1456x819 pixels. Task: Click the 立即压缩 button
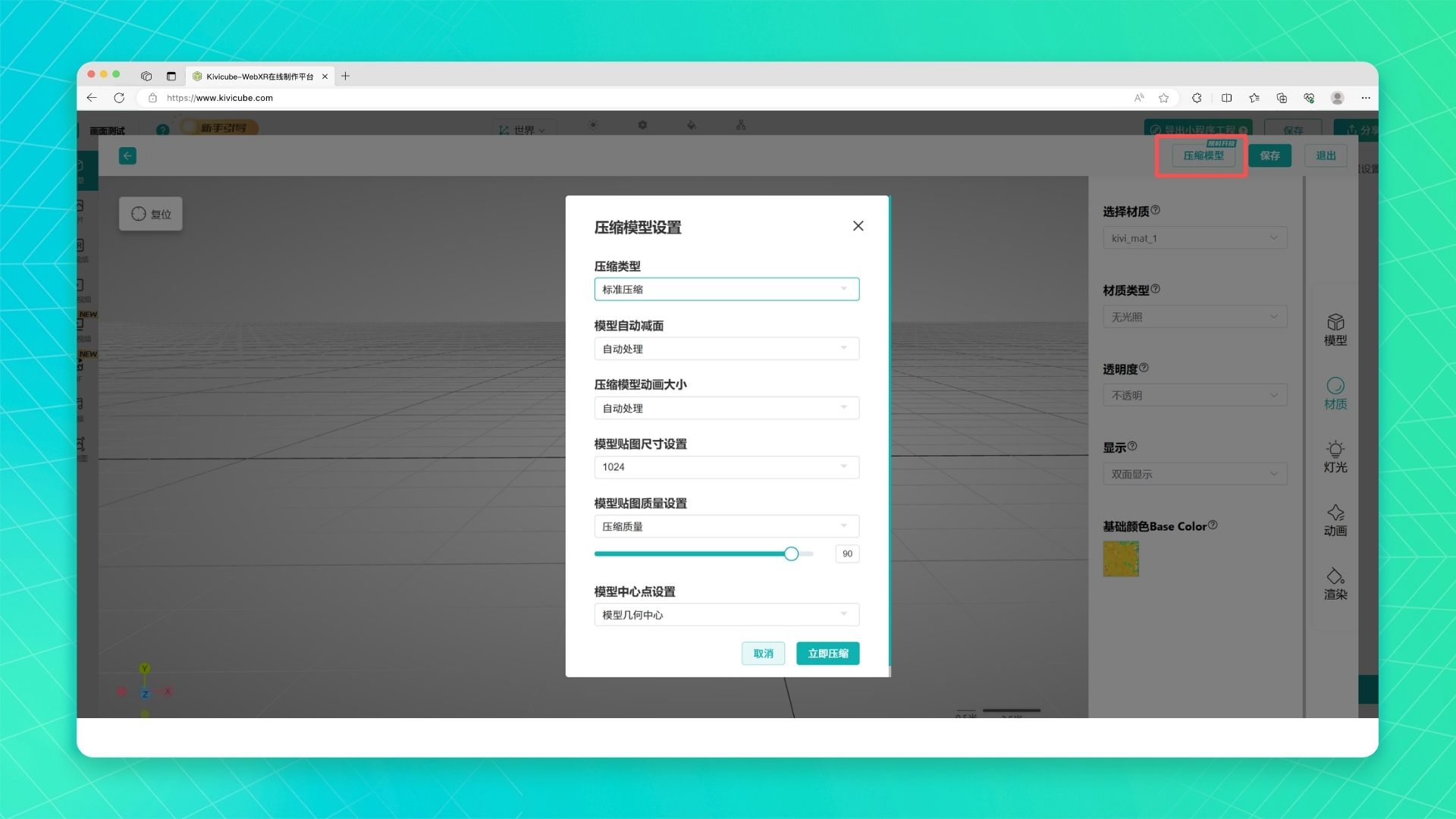827,654
